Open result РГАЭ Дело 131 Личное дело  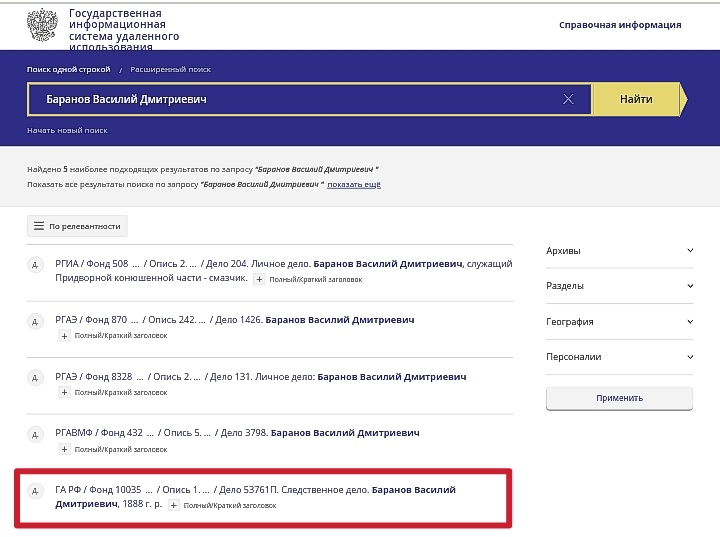point(260,377)
